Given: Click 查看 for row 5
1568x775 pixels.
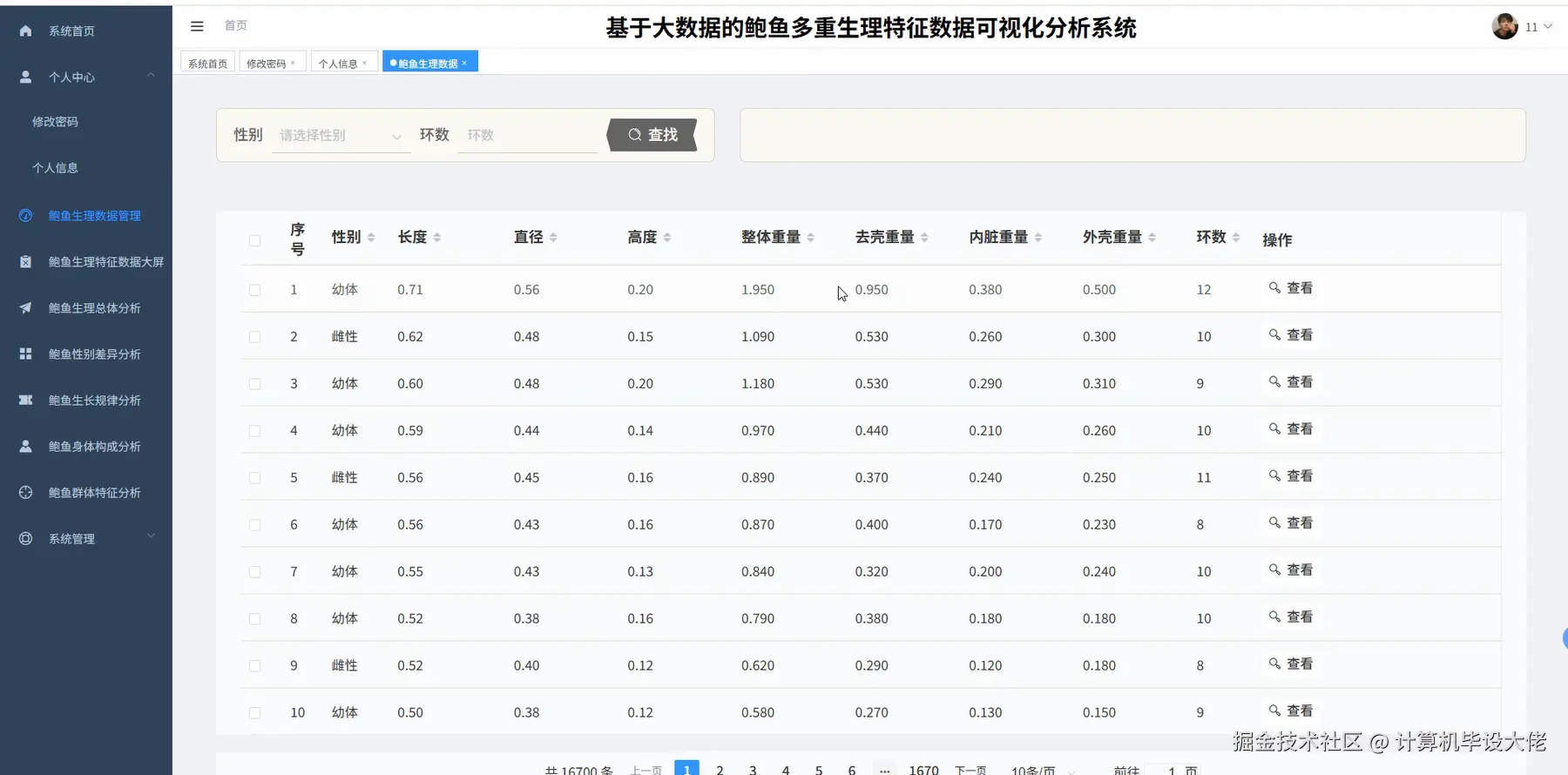Looking at the screenshot, I should [x=1291, y=476].
